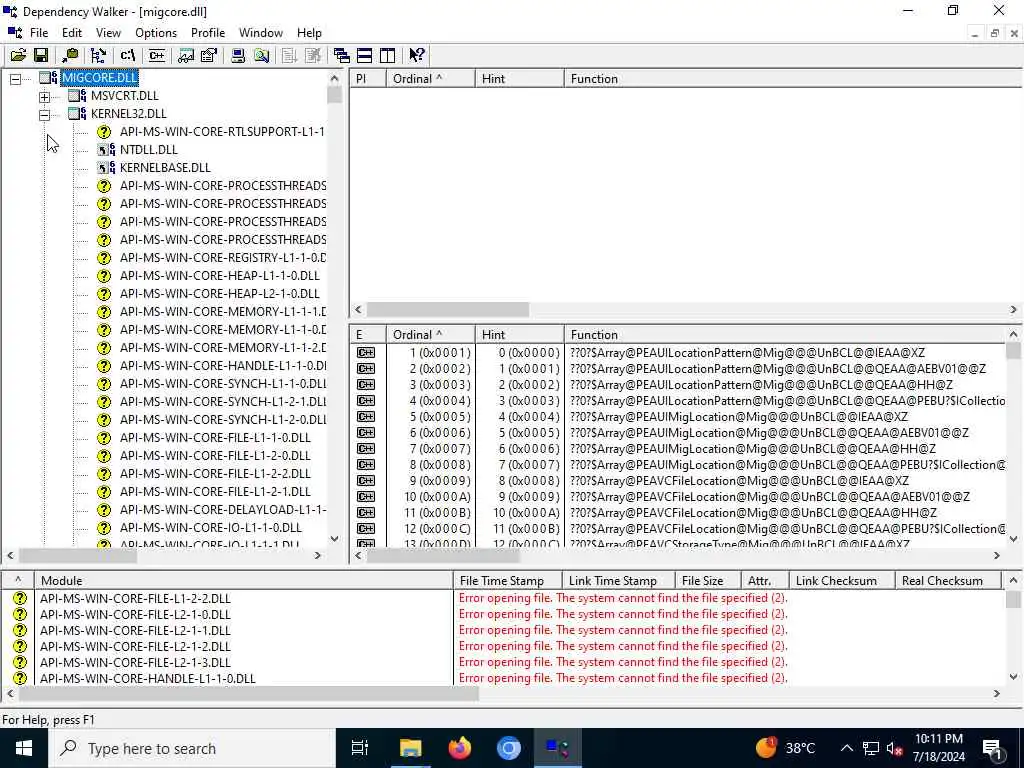
Task: Click the grayed Stop Profiling toolbar icon
Action: click(313, 56)
